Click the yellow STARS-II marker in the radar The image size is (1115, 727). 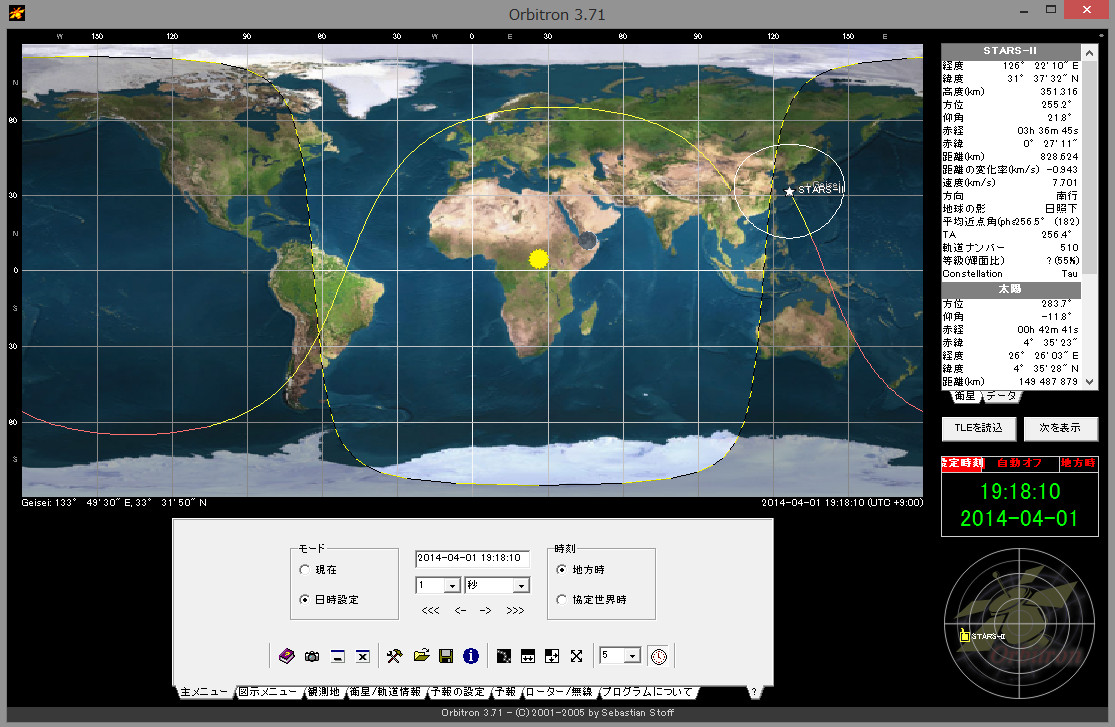pyautogui.click(x=964, y=636)
